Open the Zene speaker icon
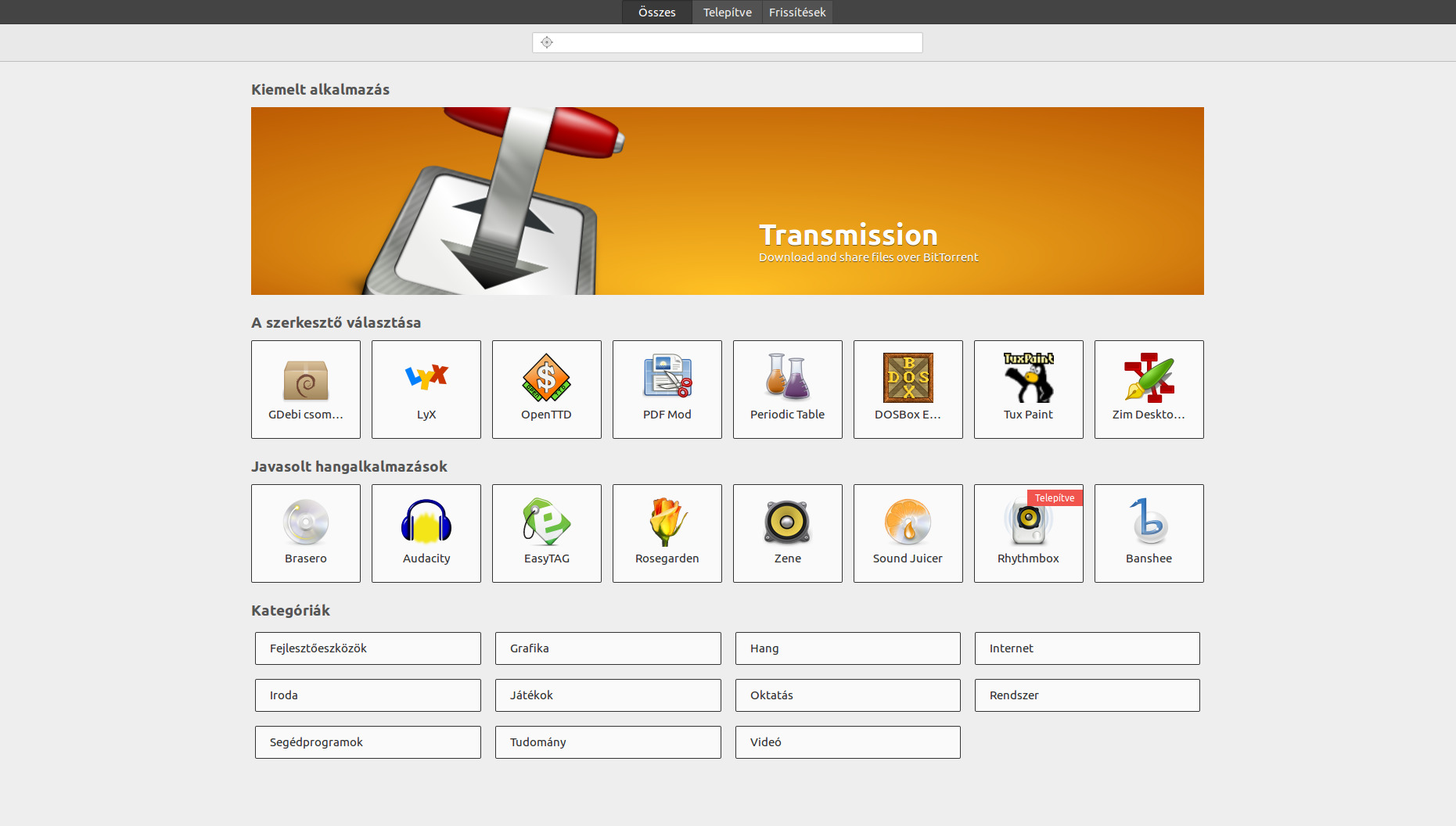The image size is (1456, 826). 788,522
